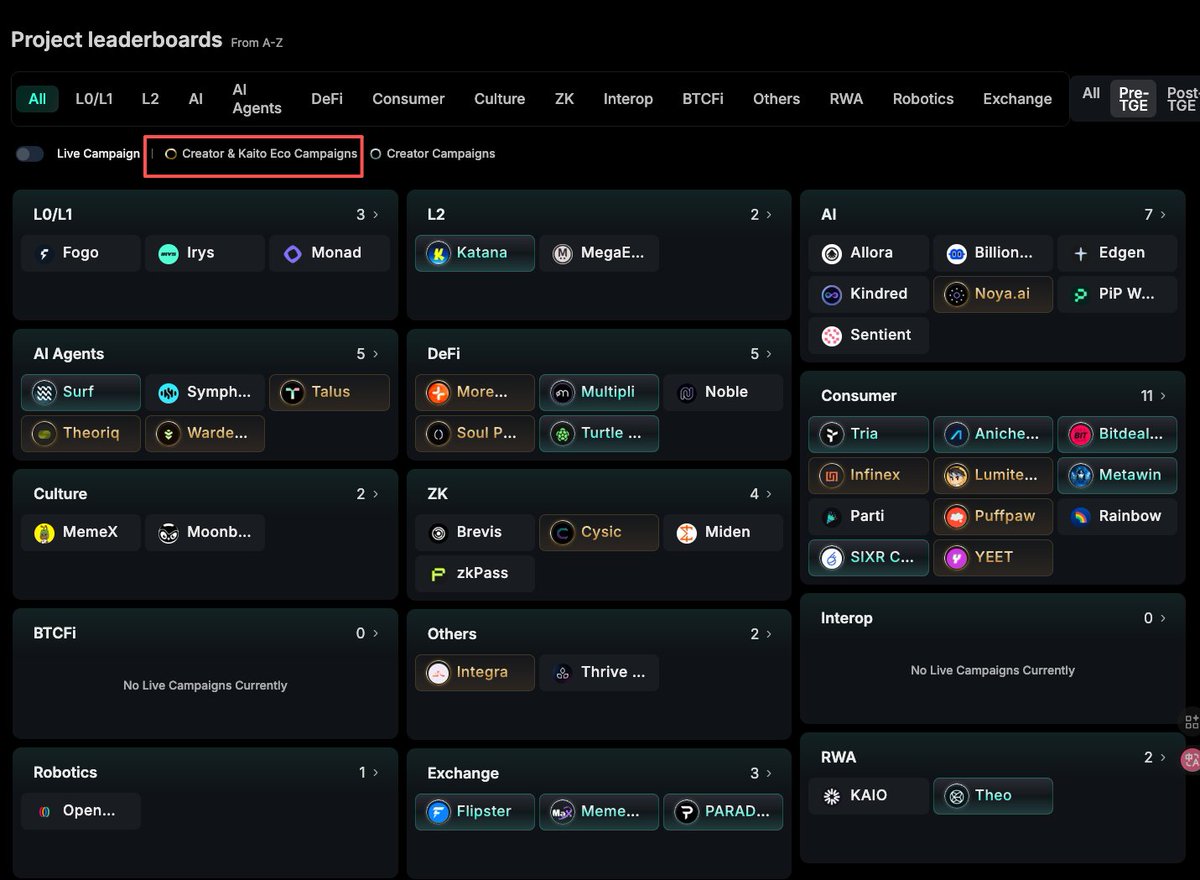Screen dimensions: 1200x880
Task: Click the KAIO logo icon
Action: click(832, 796)
